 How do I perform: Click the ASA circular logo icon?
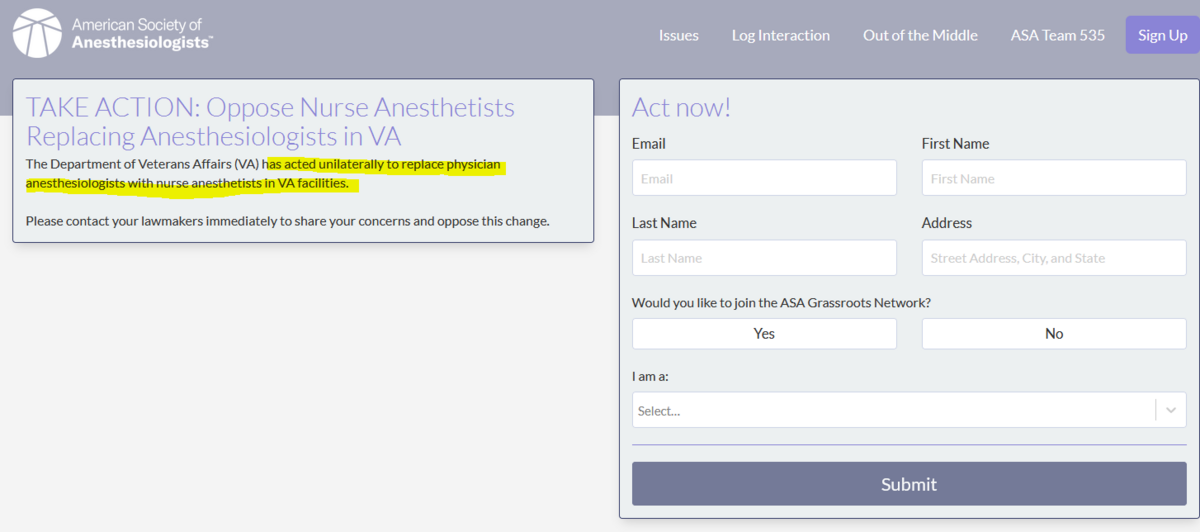tap(37, 33)
